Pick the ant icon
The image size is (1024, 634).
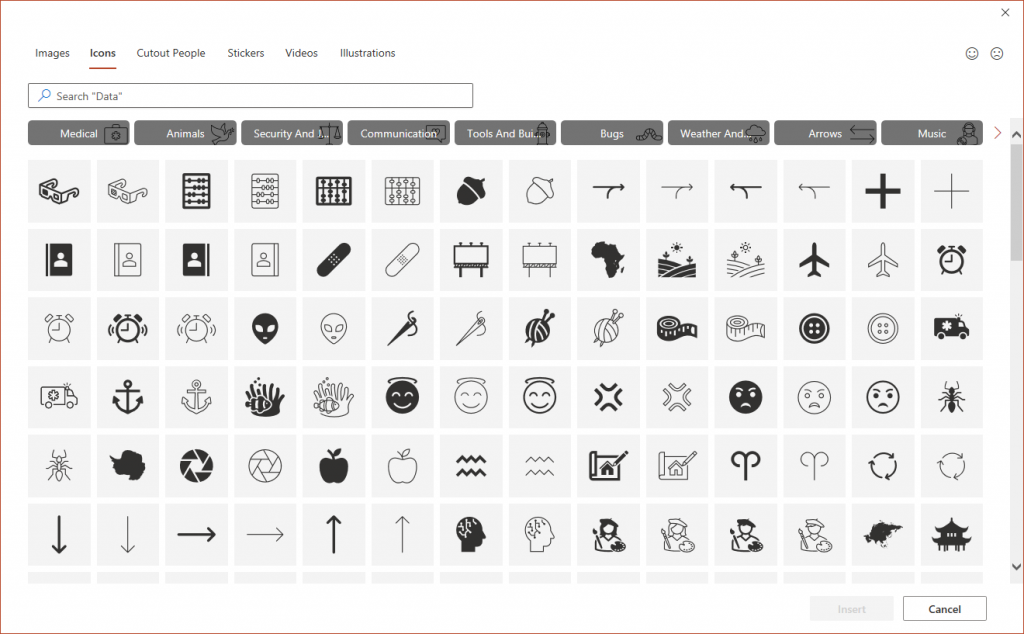tap(951, 397)
